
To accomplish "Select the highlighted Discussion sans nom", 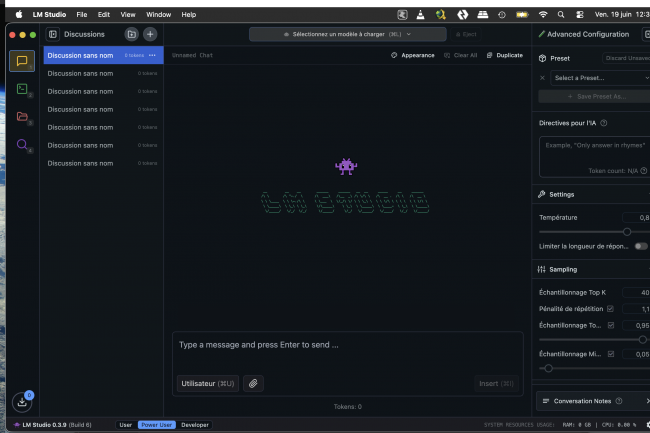I will pos(103,55).
